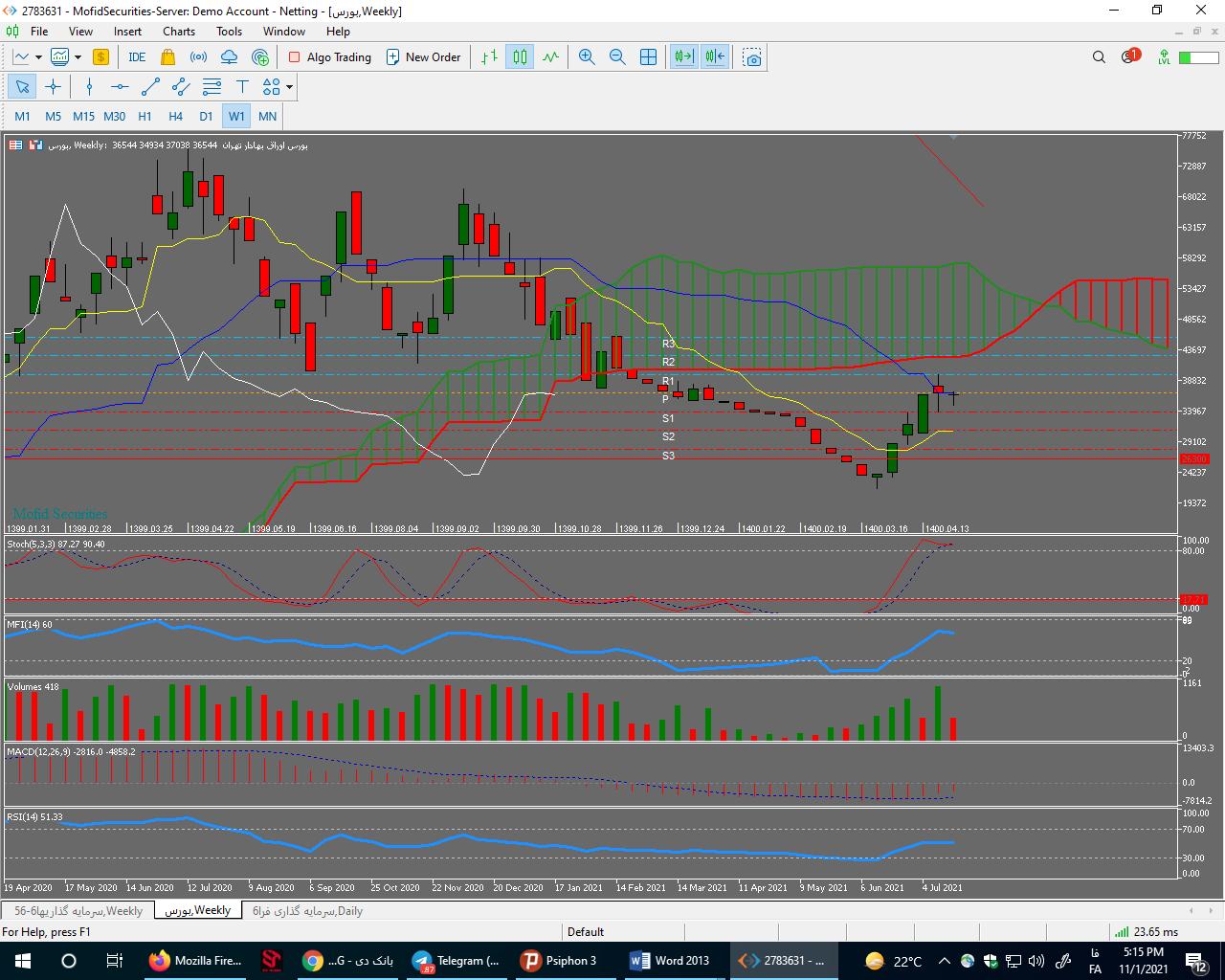Screen dimensions: 1225x980
Task: Click the Market Watch dollar icon
Action: tap(100, 57)
